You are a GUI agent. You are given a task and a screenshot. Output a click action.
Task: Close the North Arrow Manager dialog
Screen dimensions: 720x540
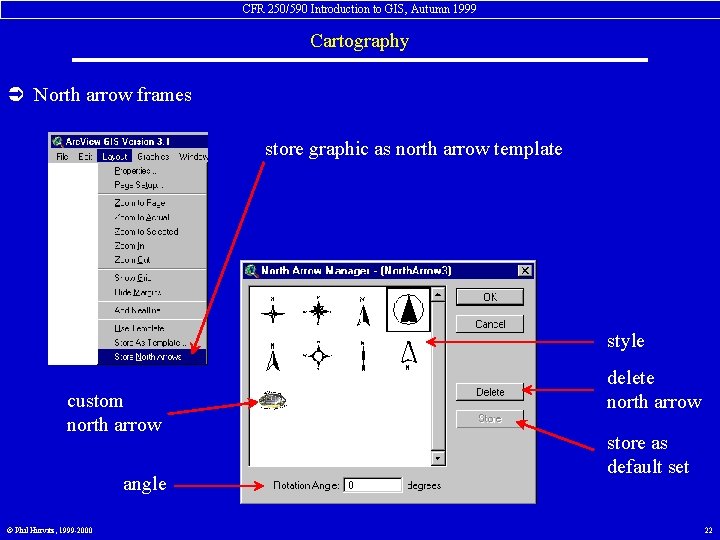click(524, 270)
